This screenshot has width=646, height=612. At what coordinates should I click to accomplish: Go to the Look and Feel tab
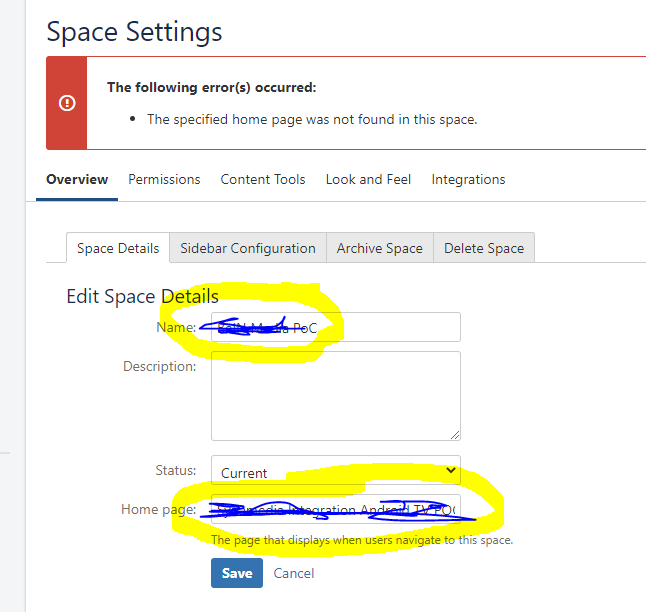[368, 179]
